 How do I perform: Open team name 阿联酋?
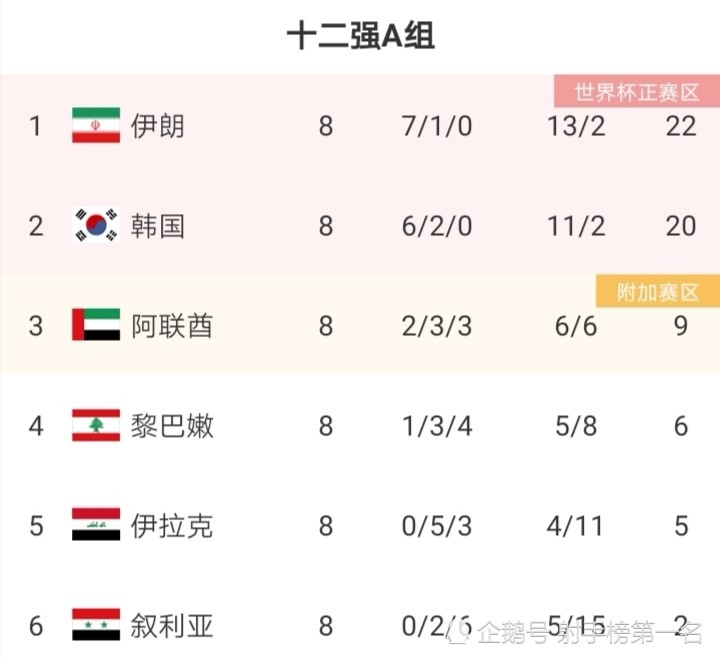tap(172, 326)
